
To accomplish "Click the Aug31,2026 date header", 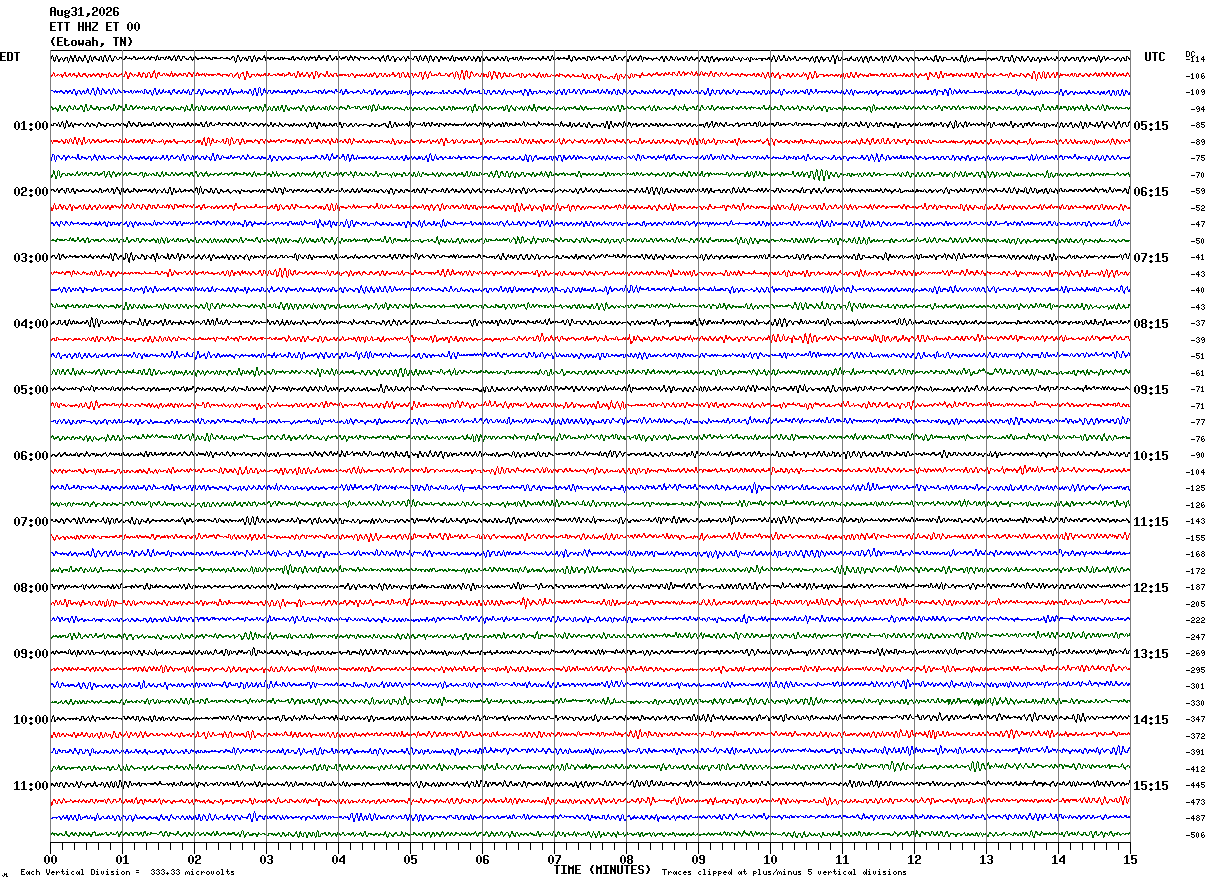I will tap(84, 12).
